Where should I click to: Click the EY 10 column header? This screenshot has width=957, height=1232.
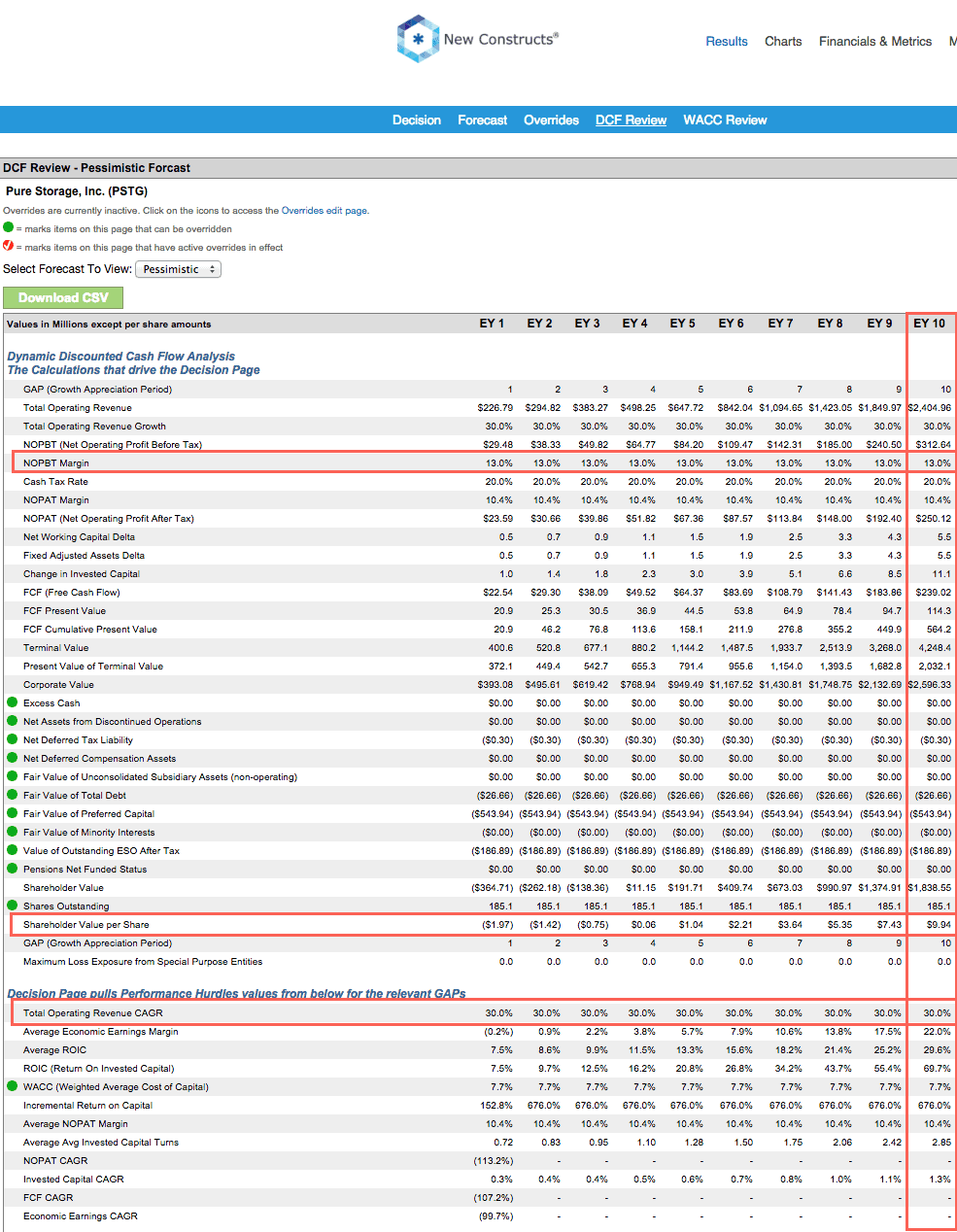coord(930,324)
